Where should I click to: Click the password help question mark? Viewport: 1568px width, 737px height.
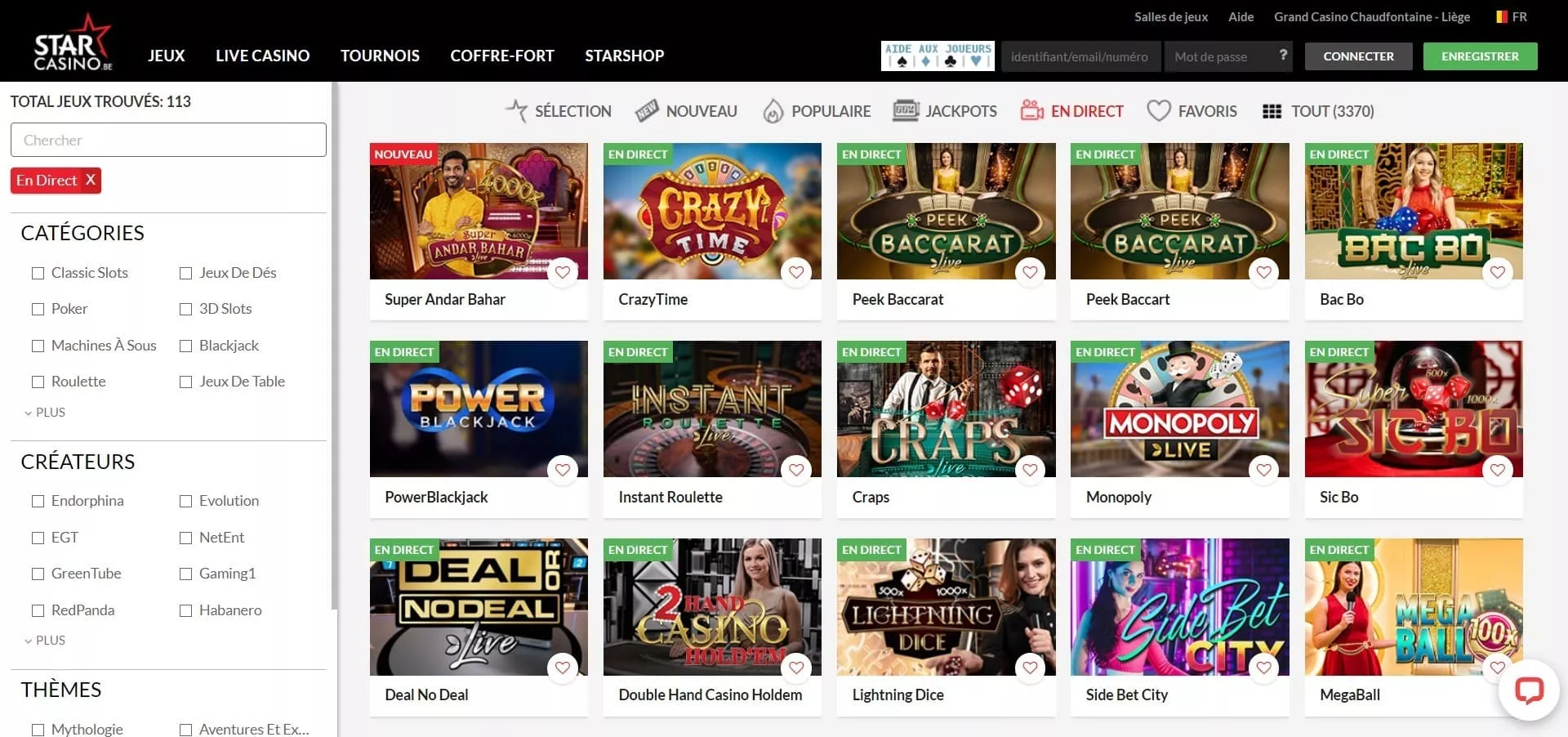(x=1283, y=55)
